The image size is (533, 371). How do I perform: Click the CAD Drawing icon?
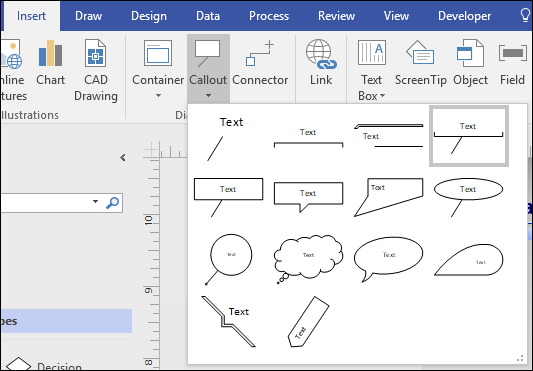[x=96, y=53]
